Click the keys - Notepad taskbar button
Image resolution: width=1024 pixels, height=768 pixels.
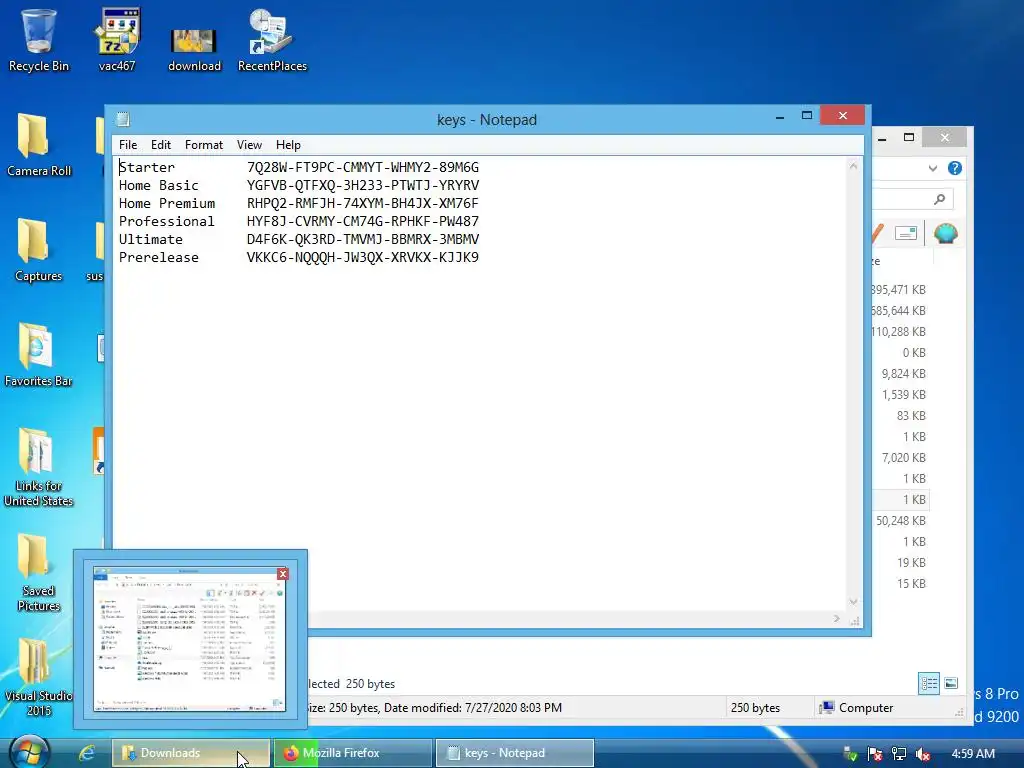pyautogui.click(x=515, y=753)
